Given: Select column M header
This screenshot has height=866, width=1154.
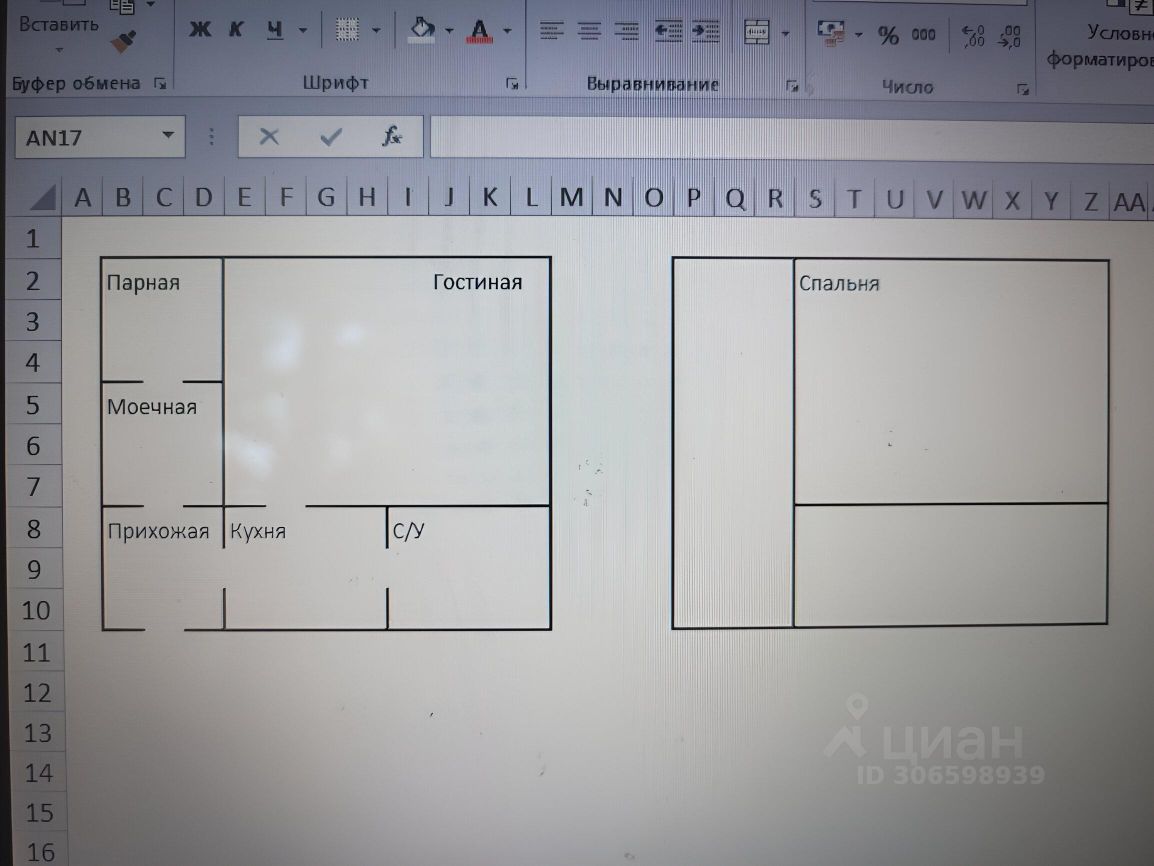Looking at the screenshot, I should (571, 197).
